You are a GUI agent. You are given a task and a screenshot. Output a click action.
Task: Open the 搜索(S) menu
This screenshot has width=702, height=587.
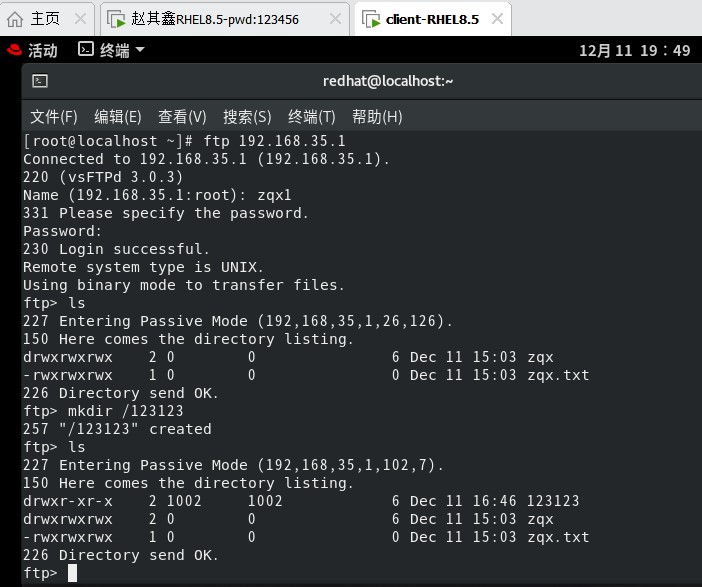[247, 117]
